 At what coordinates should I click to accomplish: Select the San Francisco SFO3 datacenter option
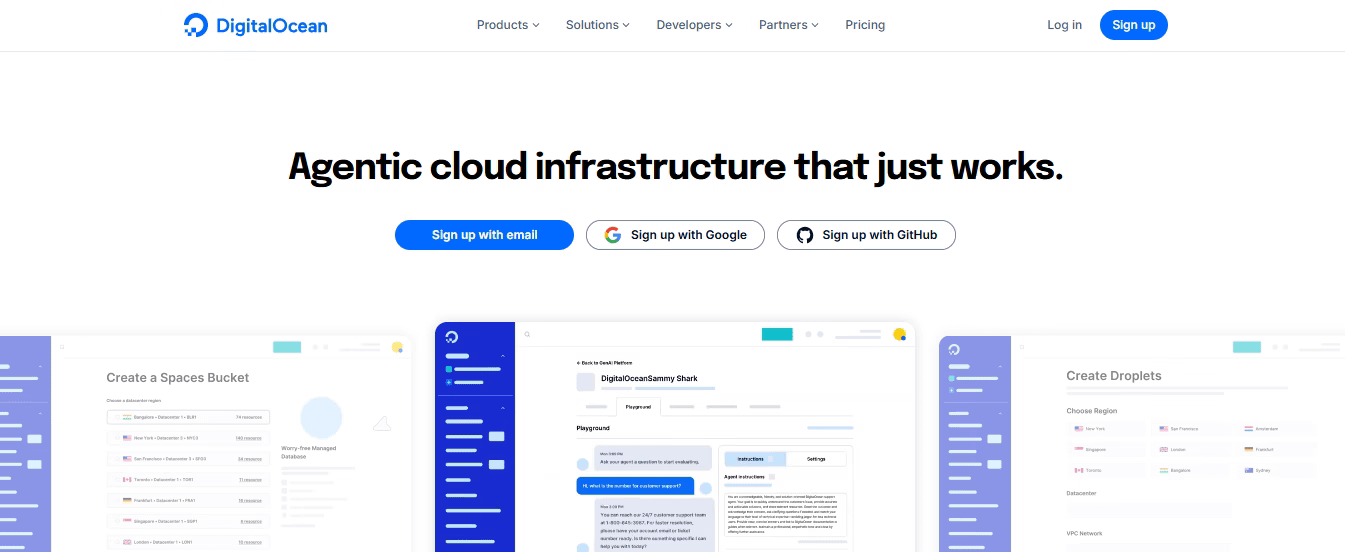tap(186, 458)
